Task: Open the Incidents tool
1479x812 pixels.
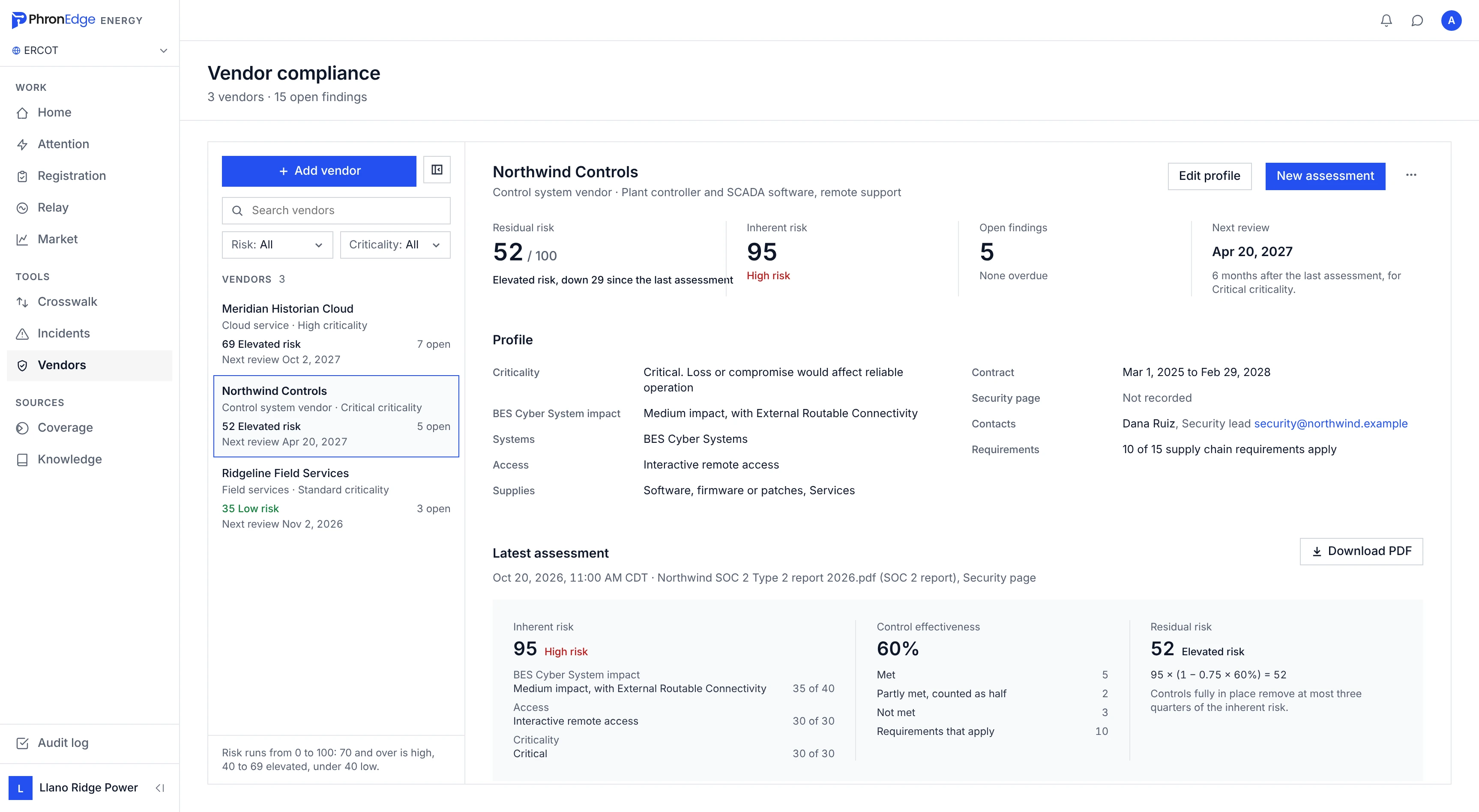Action: [x=90, y=333]
